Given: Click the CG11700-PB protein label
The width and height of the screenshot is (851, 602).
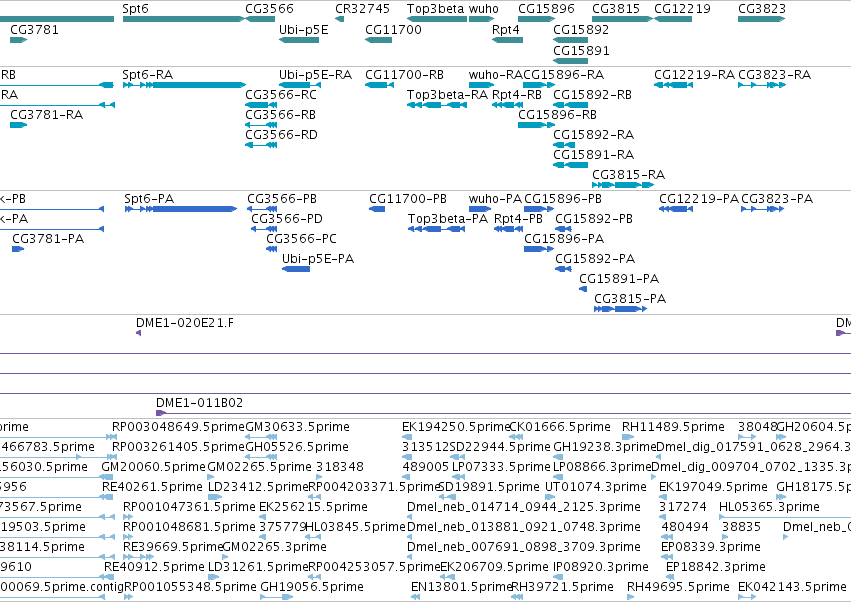Looking at the screenshot, I should [408, 199].
